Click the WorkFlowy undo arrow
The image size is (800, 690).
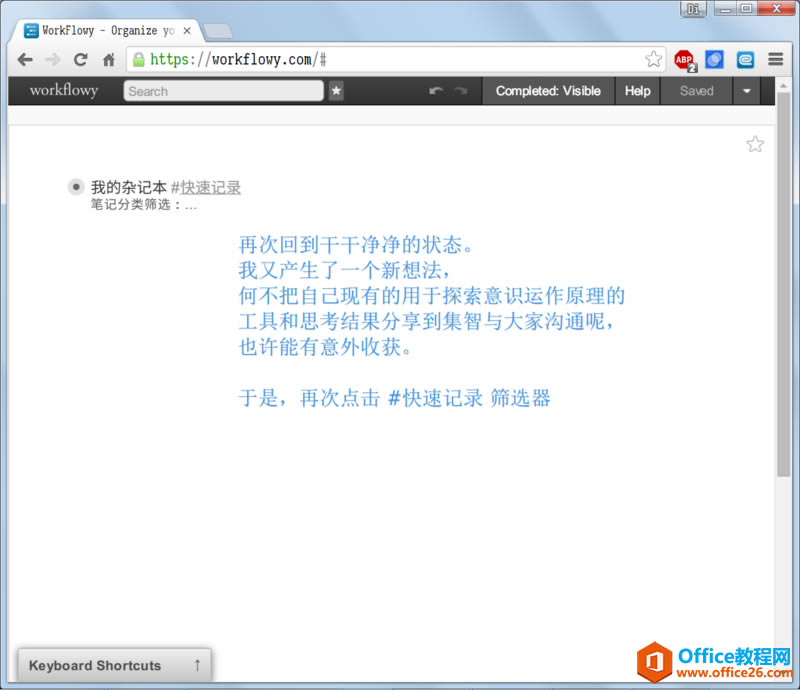(436, 91)
